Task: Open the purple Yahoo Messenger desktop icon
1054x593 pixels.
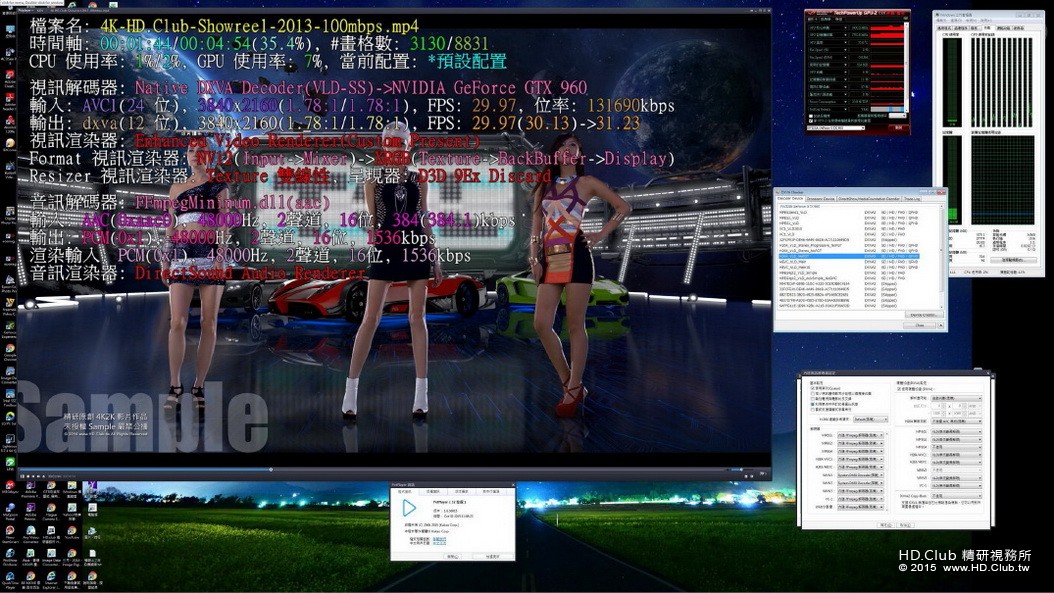Action: click(92, 489)
